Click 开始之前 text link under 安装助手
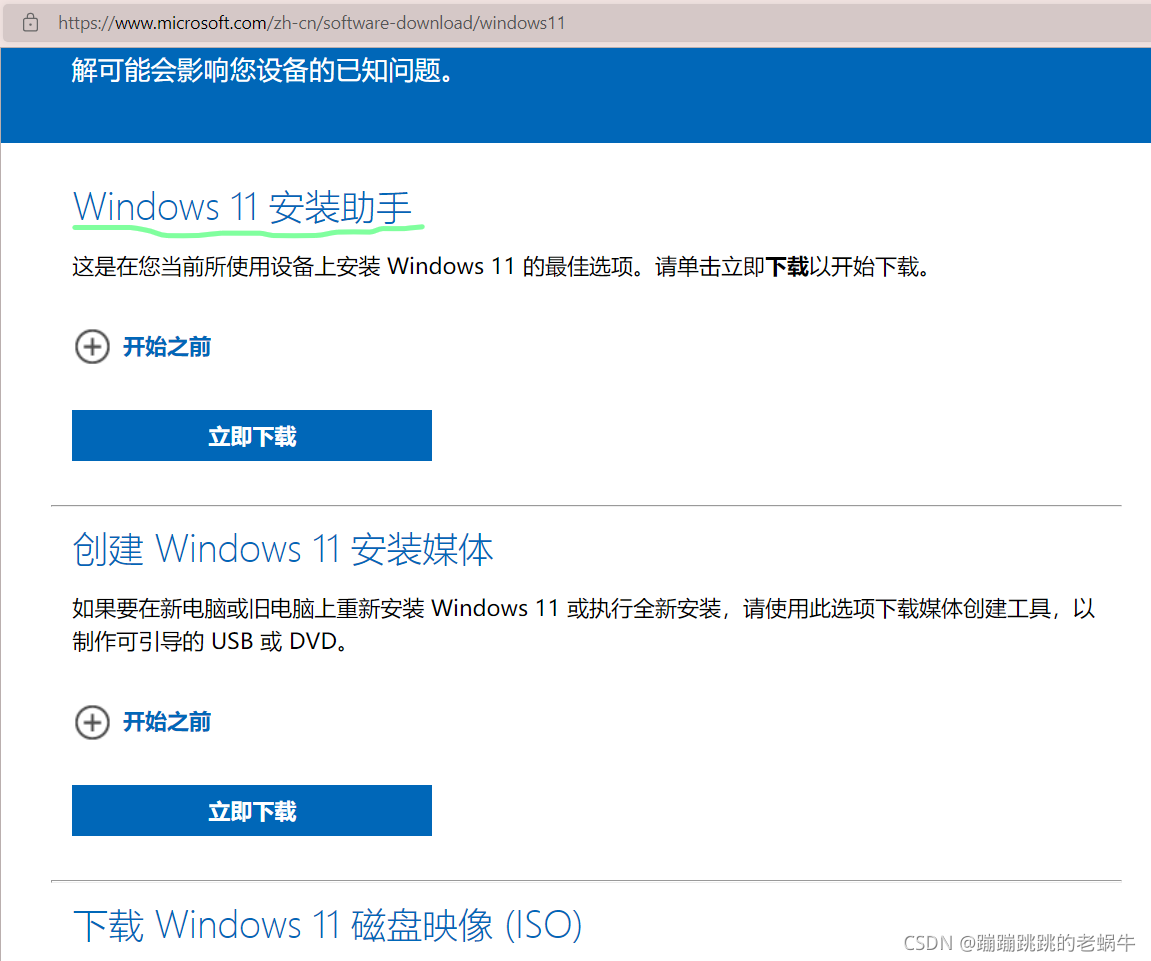 (167, 347)
